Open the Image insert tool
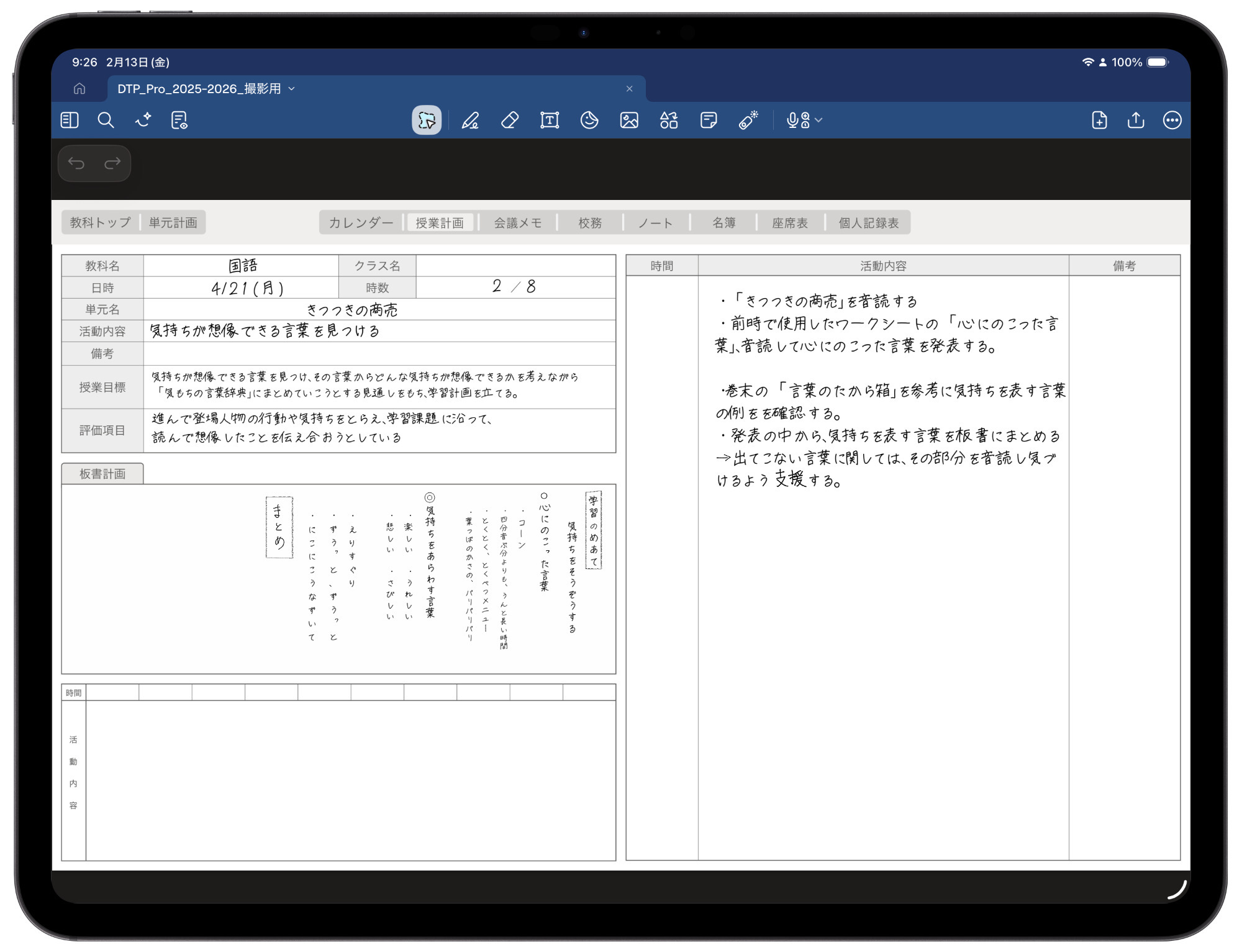 click(629, 120)
